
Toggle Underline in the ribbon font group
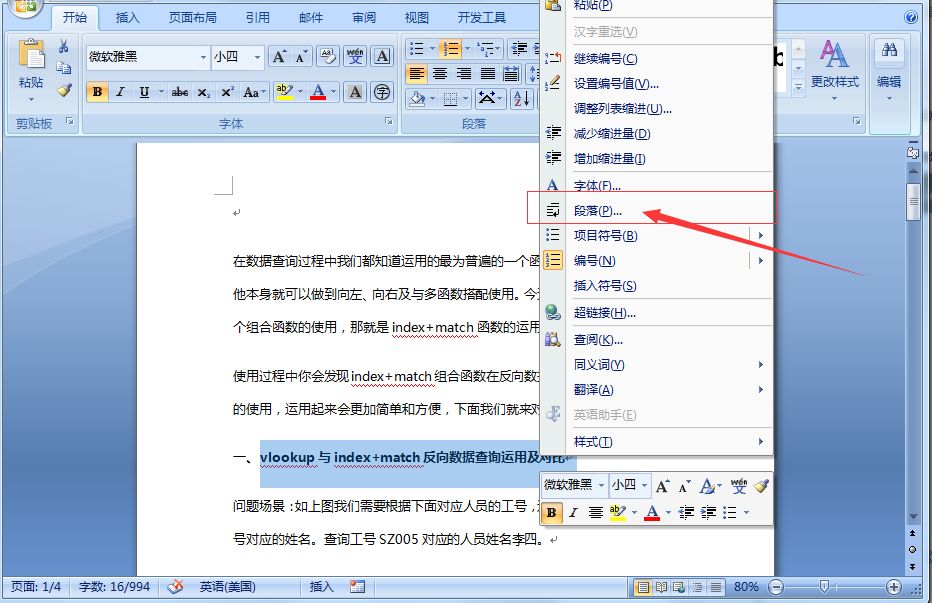[x=144, y=92]
